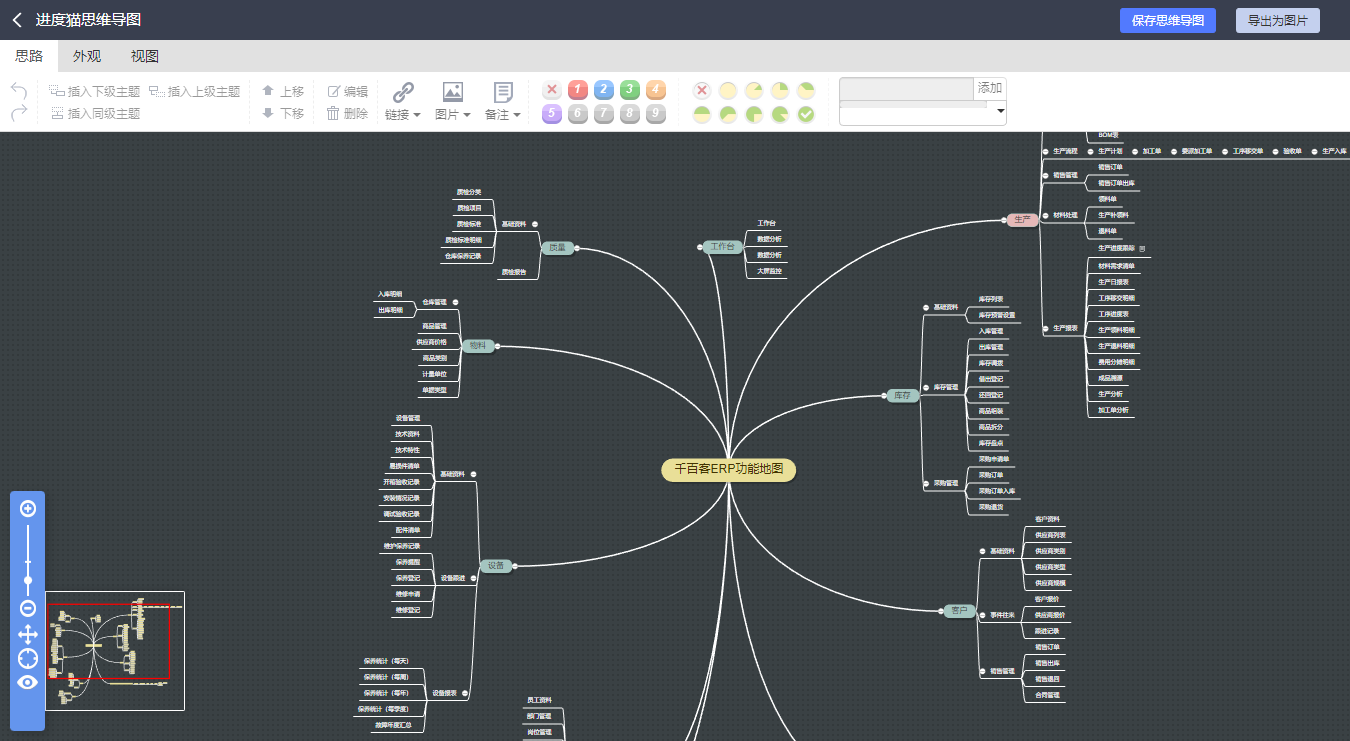Select the 生产 node
Viewport: 1350px width, 741px height.
click(1022, 219)
